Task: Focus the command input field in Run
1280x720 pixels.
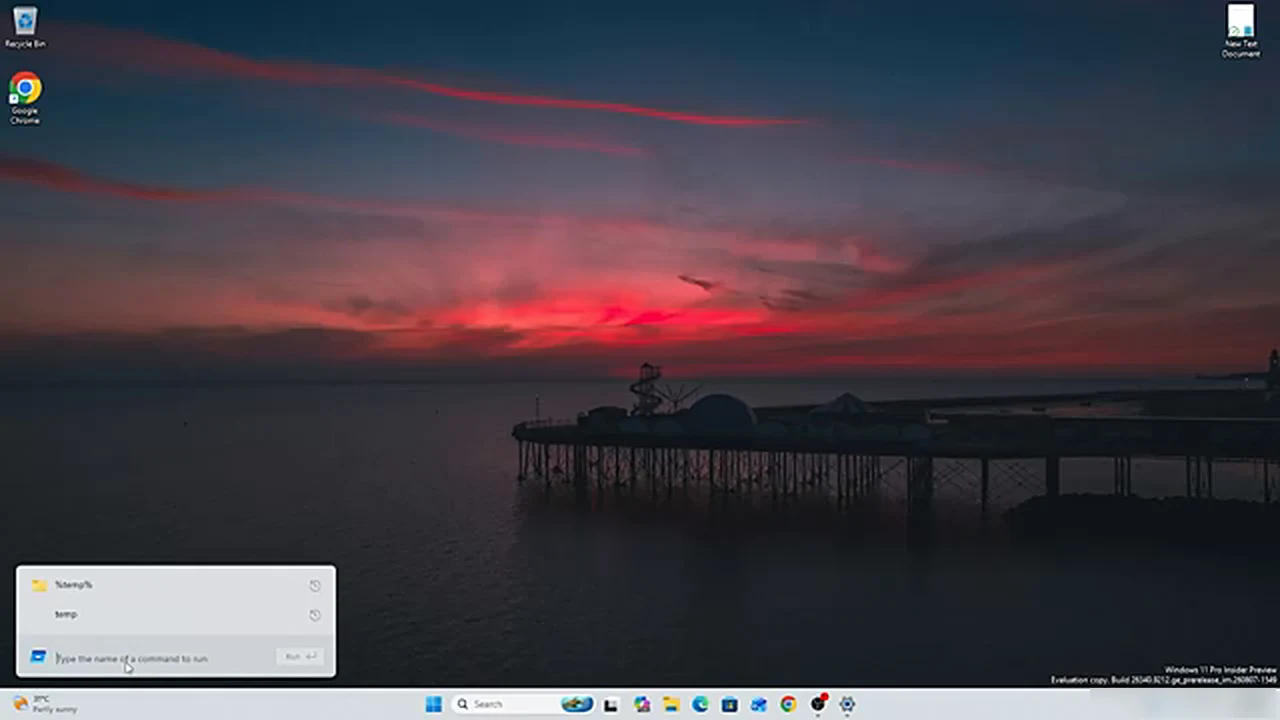Action: pos(163,658)
